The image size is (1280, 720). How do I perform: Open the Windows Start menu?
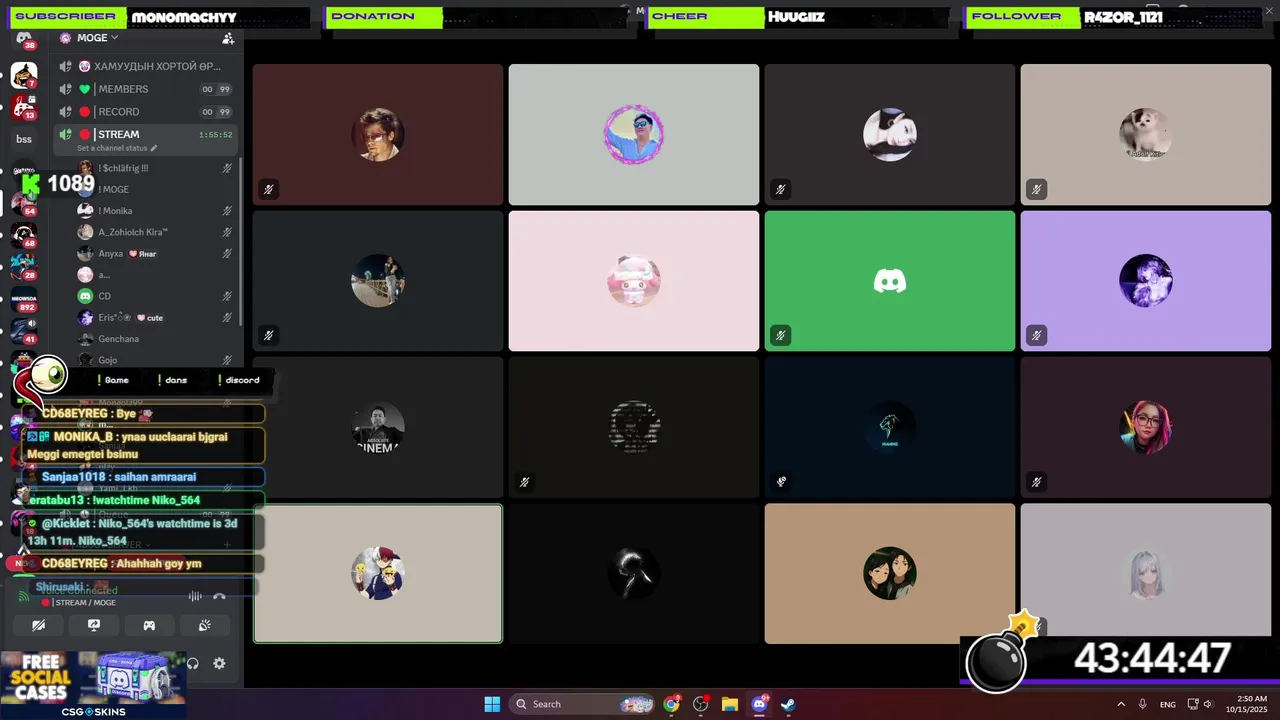coord(492,704)
